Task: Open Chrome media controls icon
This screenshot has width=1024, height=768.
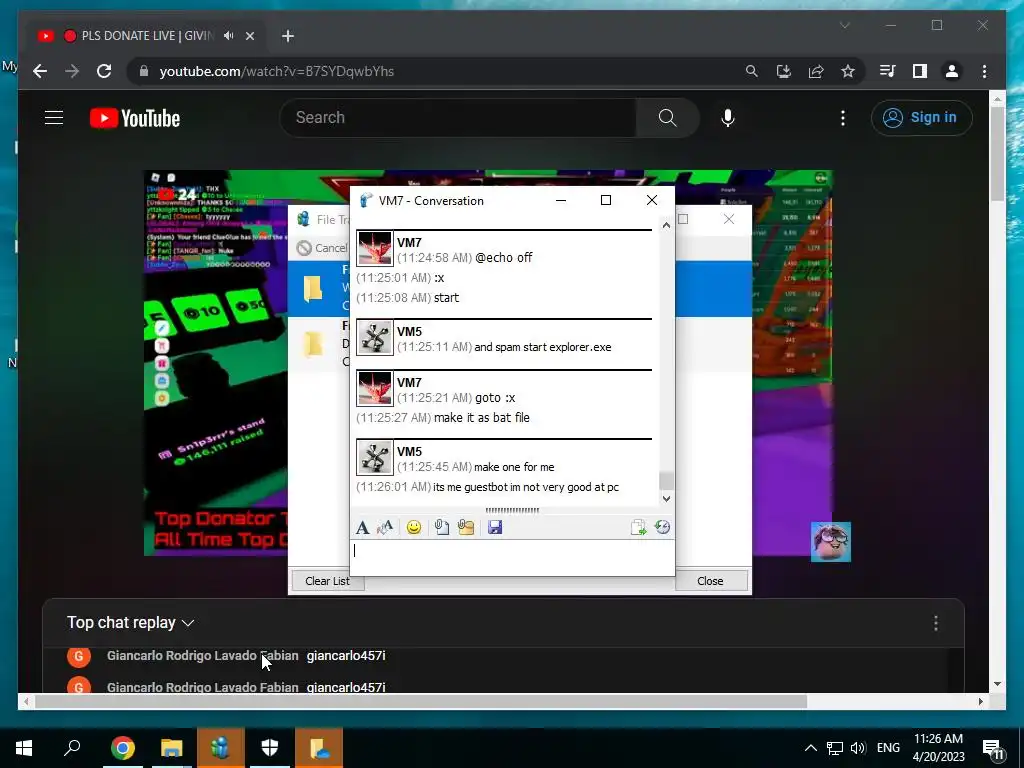Action: 888,71
